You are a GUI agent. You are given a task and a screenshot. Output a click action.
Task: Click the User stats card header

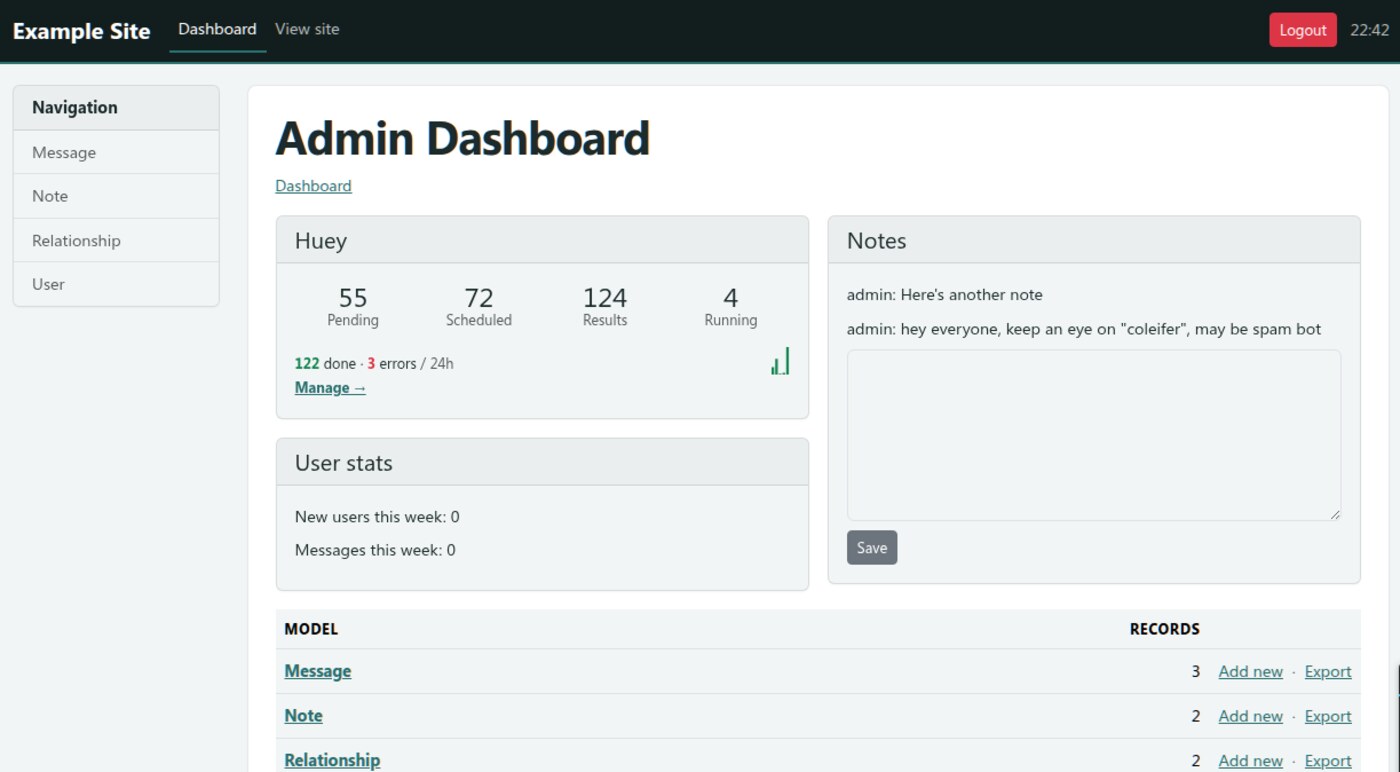[x=542, y=463]
